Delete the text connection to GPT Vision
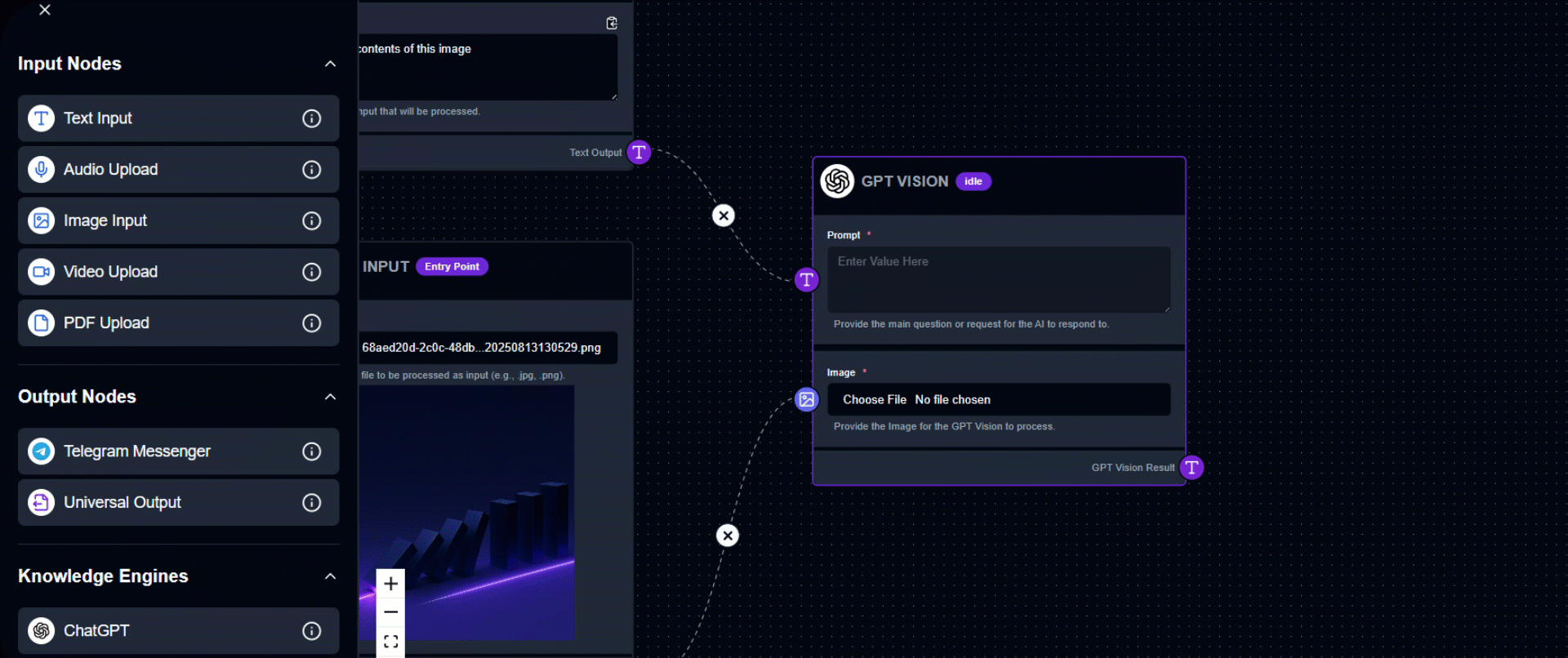The image size is (1568, 658). click(724, 216)
